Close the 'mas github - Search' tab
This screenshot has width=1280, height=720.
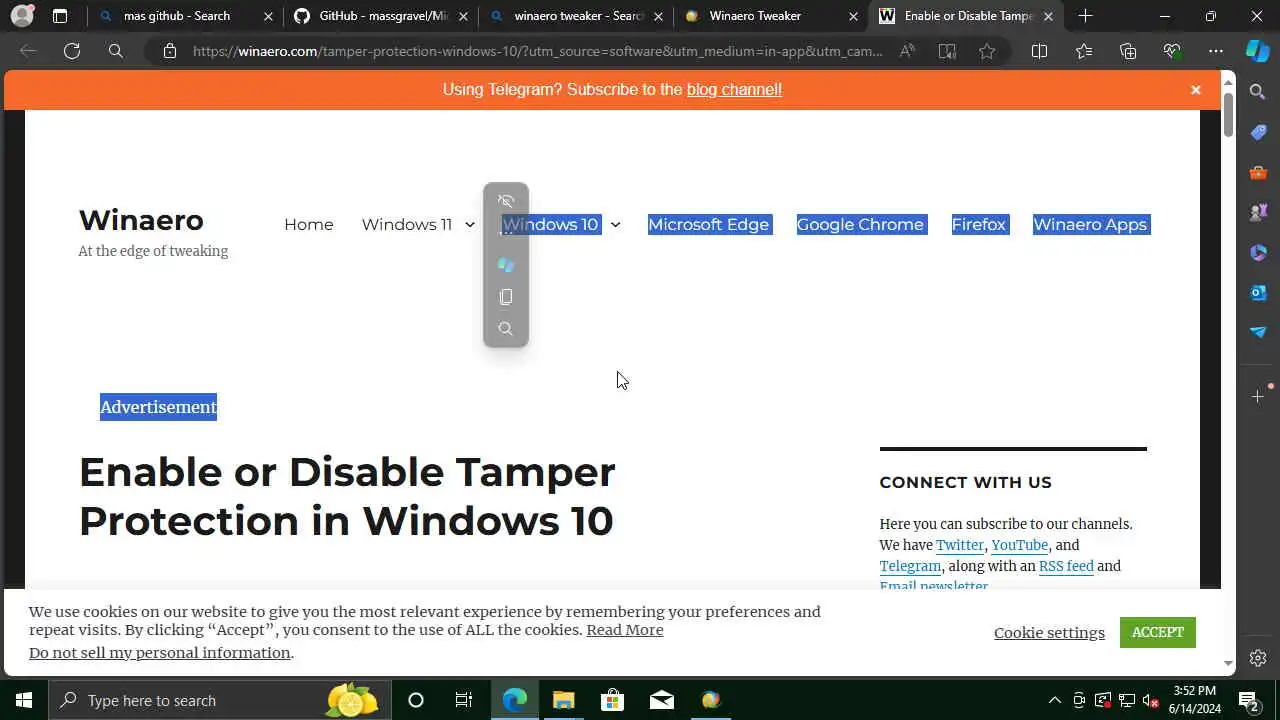pyautogui.click(x=268, y=16)
